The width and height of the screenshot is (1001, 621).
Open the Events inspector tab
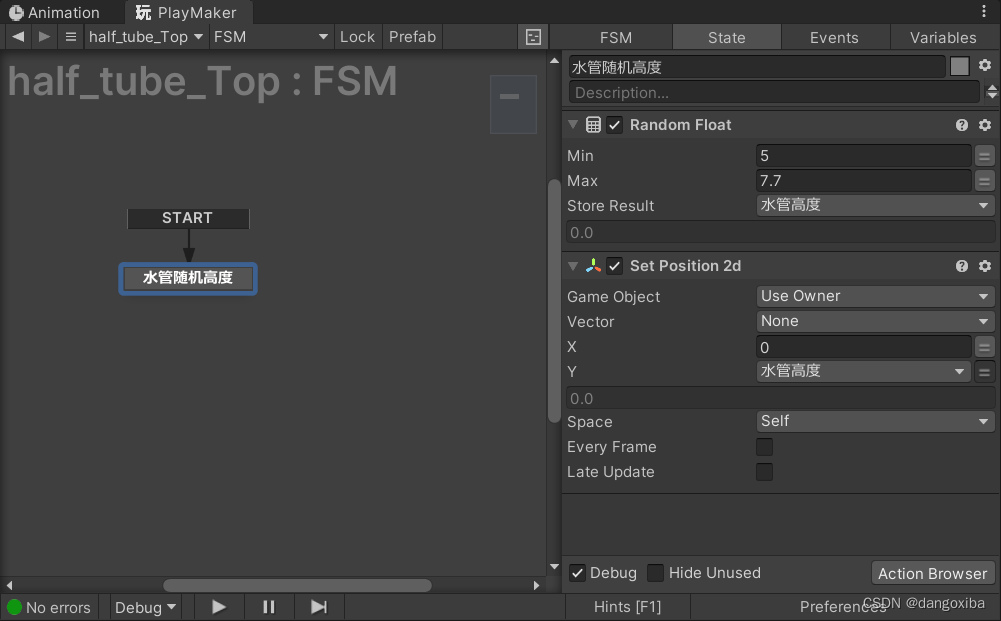tap(834, 38)
